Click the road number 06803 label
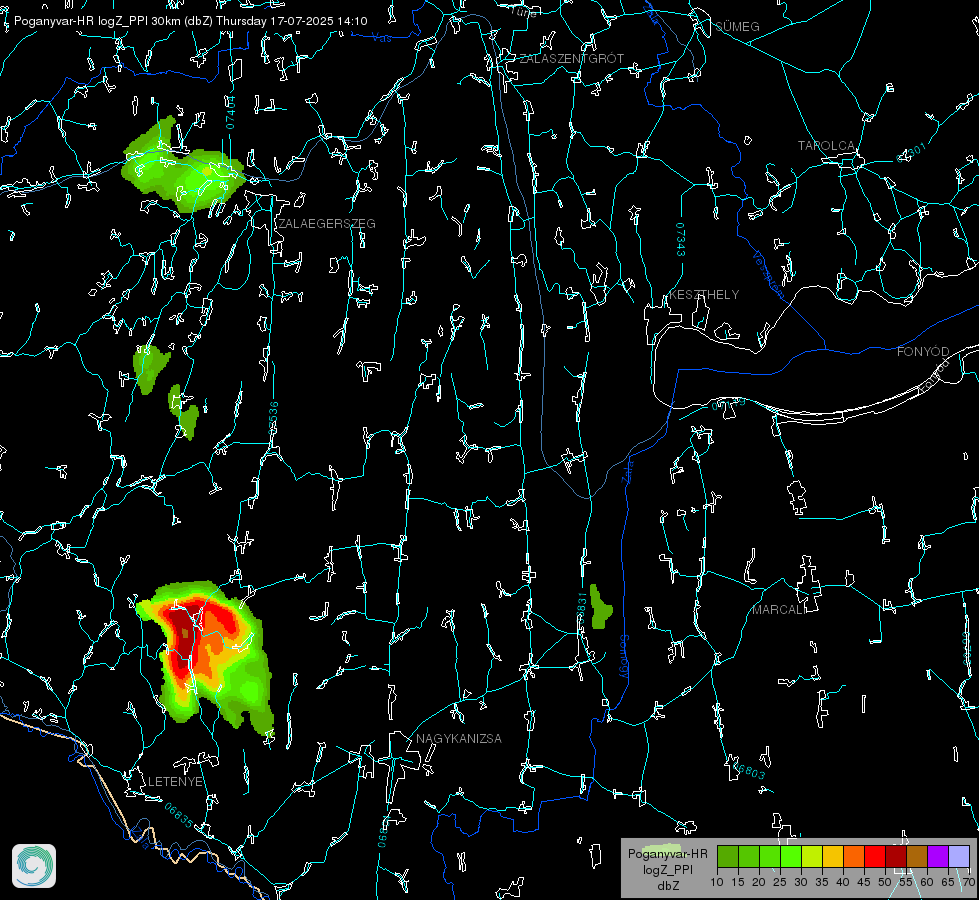This screenshot has width=979, height=900. (747, 770)
